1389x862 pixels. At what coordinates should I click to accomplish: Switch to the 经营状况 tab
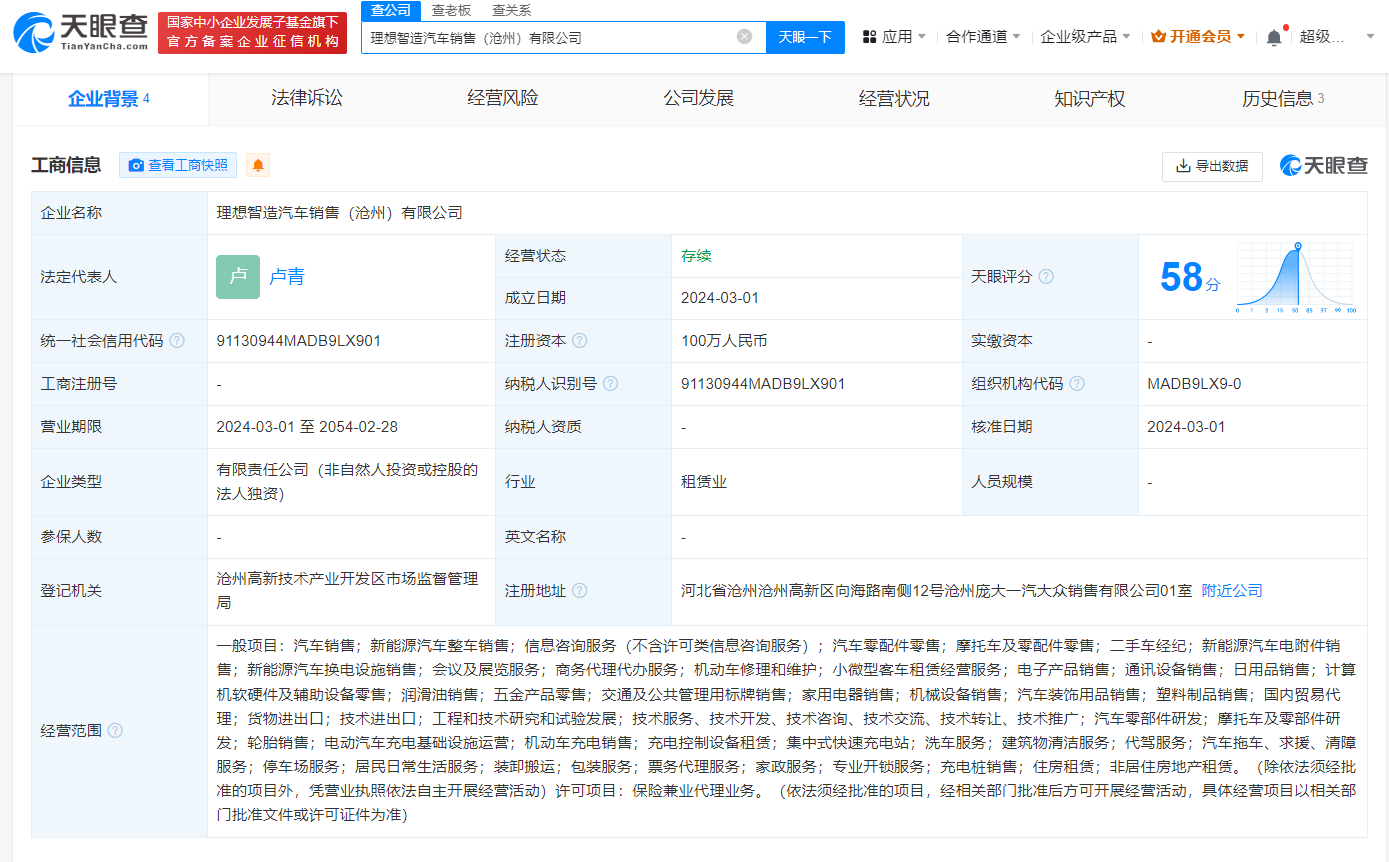point(894,98)
